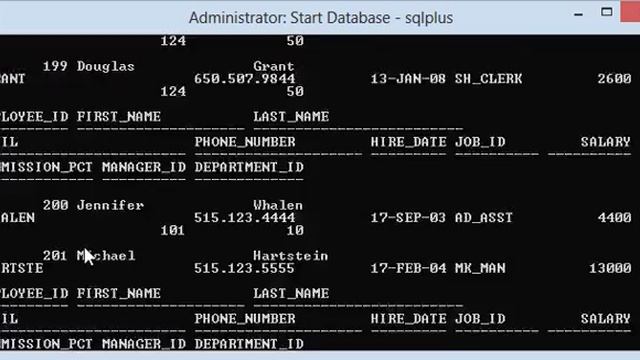Click hire date 17-SEP-03
Image resolution: width=640 pixels, height=360 pixels.
pos(408,218)
